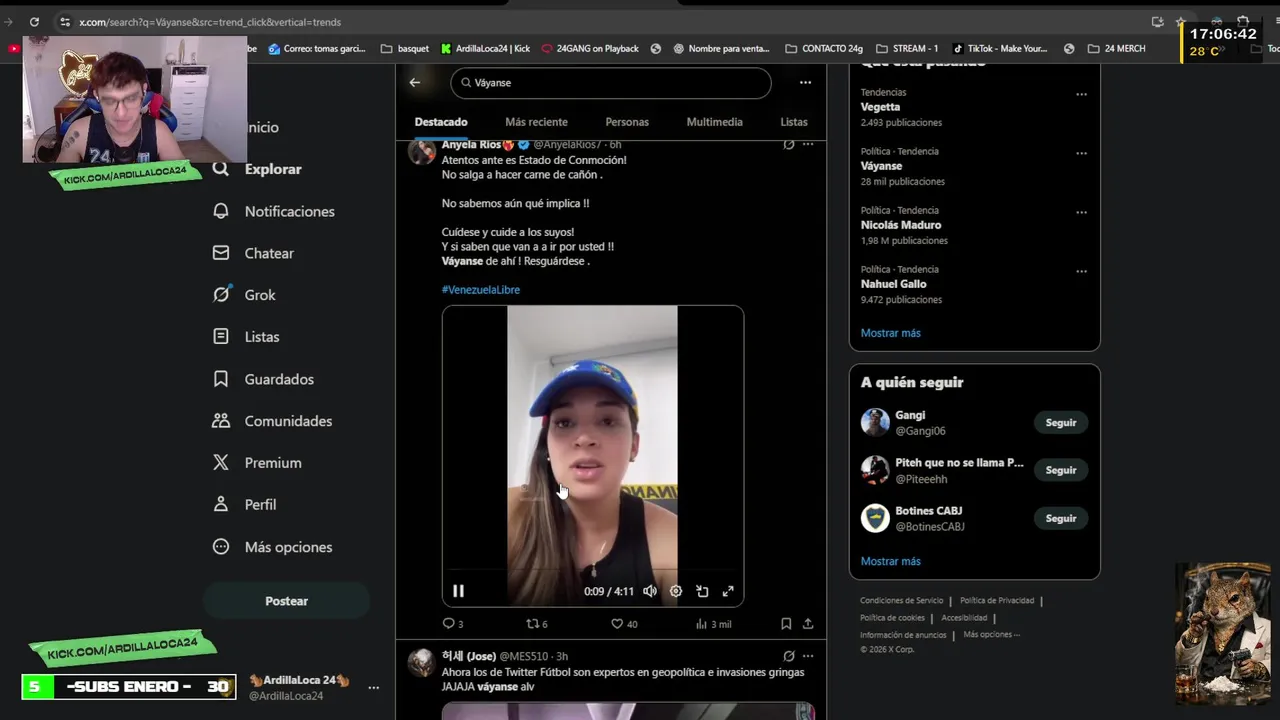Go back with the search arrow
1280x720 pixels.
point(415,83)
